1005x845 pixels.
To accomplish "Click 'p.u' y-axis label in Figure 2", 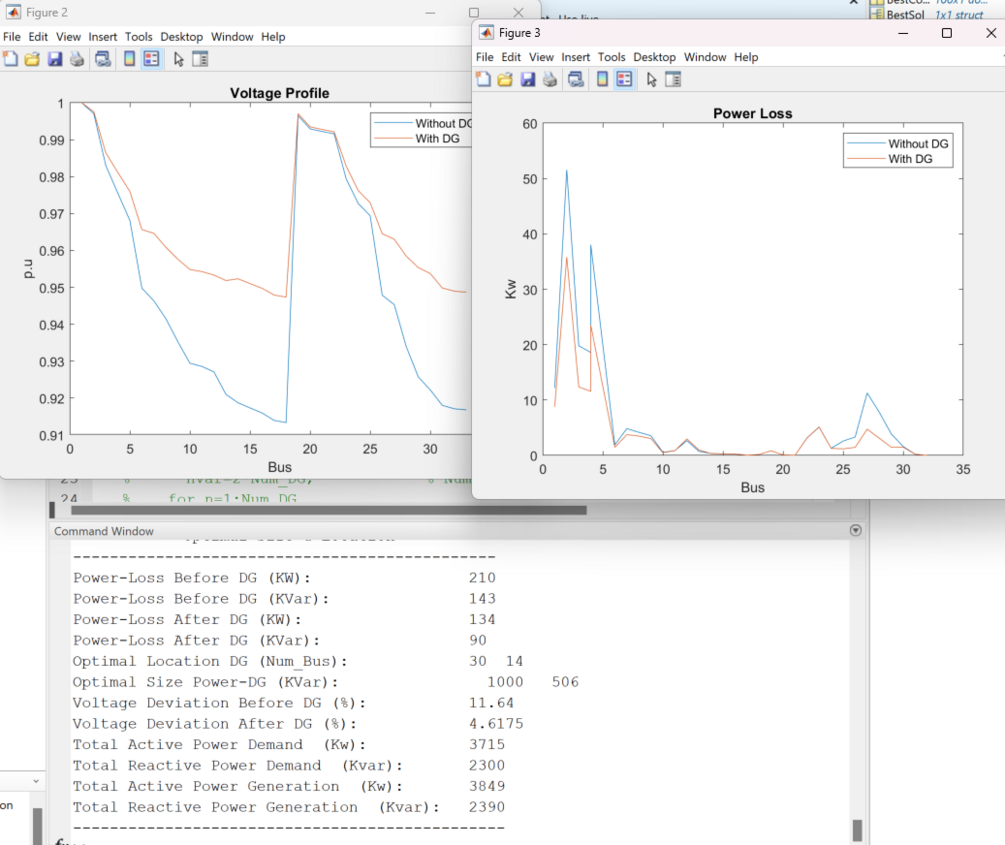I will pos(28,269).
